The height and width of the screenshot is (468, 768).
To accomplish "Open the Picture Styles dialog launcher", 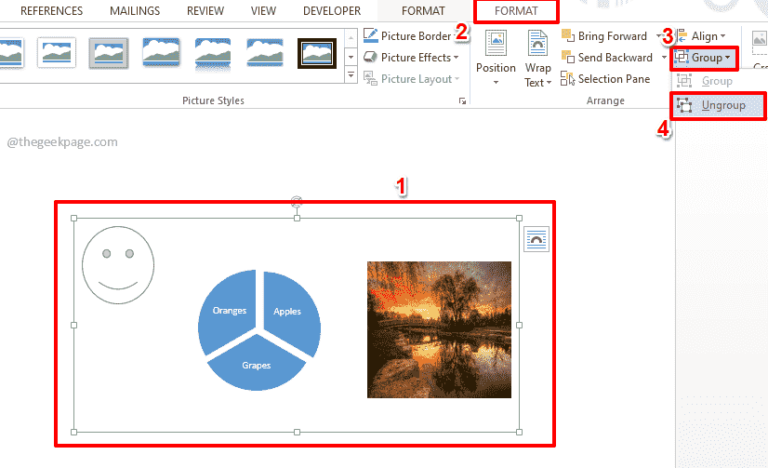I will tap(462, 101).
